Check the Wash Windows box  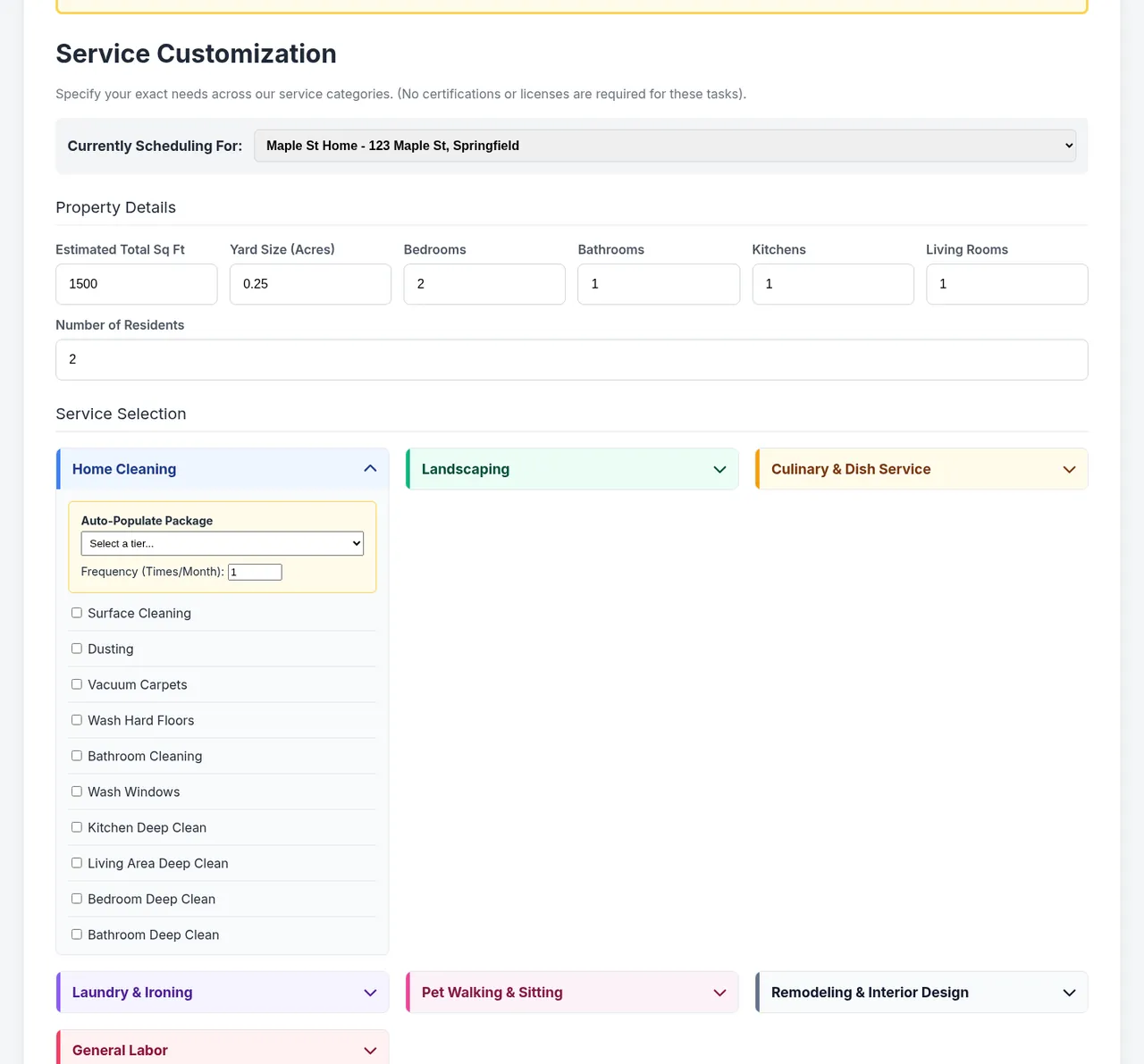tap(77, 792)
